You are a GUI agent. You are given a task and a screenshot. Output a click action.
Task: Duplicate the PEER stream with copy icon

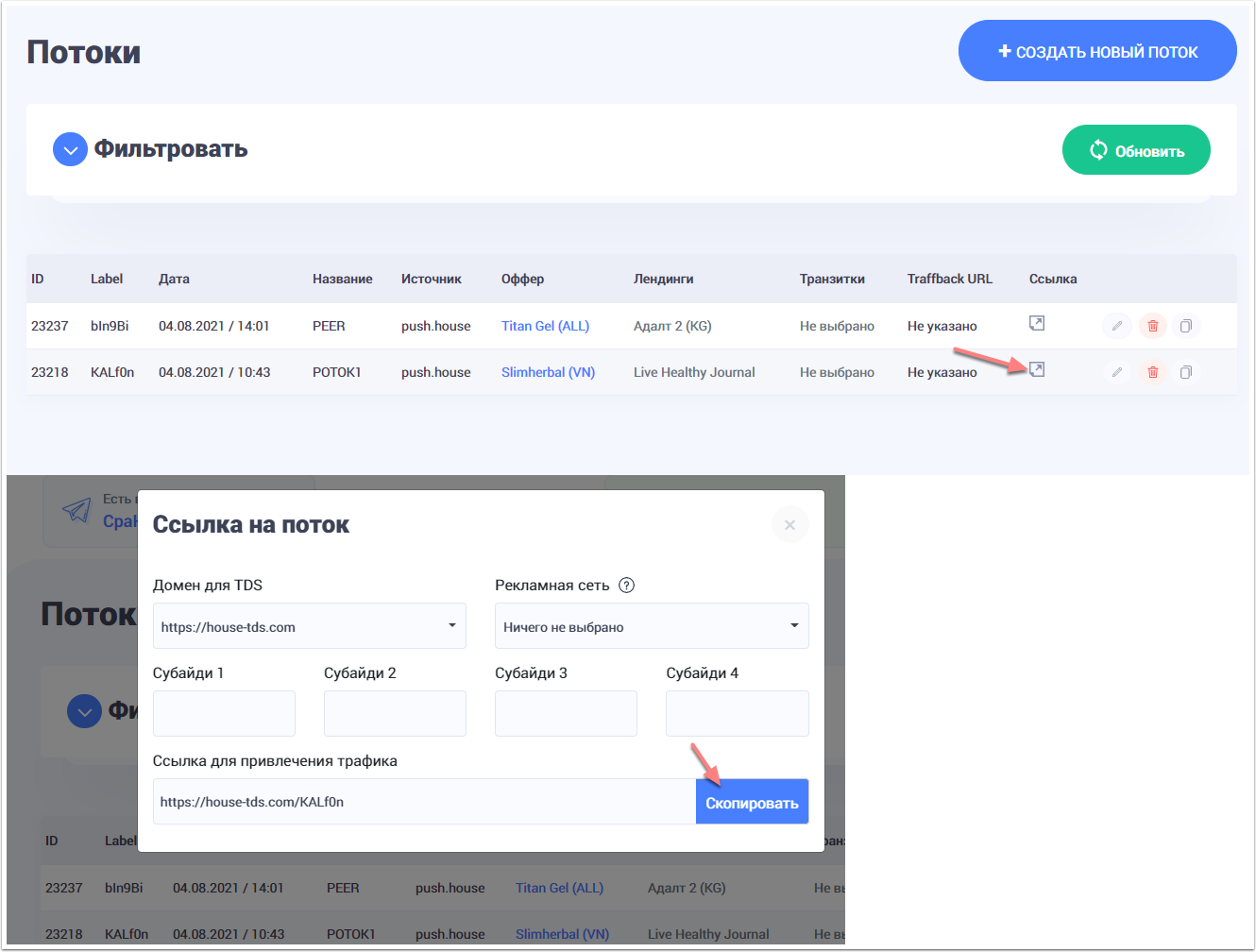click(x=1186, y=326)
